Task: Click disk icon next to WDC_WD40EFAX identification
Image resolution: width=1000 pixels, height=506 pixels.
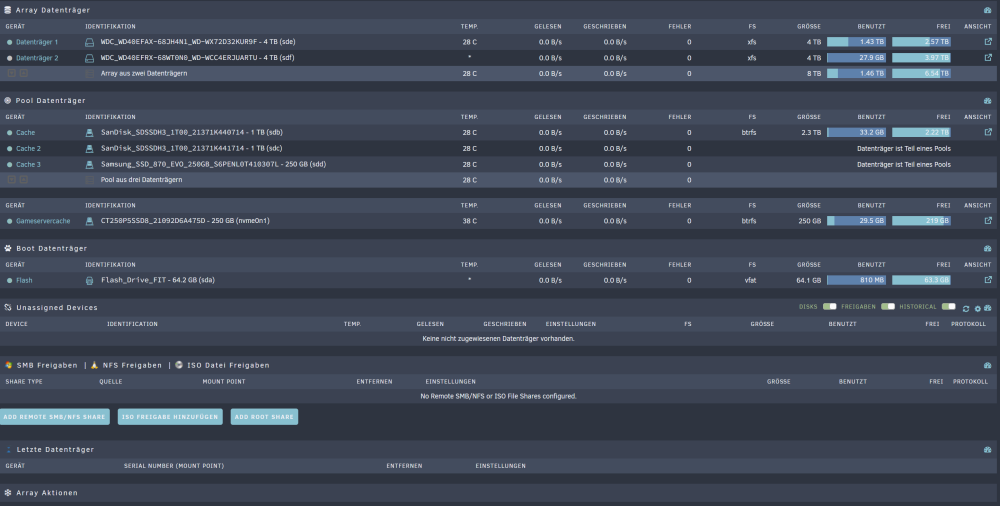Action: coord(89,42)
